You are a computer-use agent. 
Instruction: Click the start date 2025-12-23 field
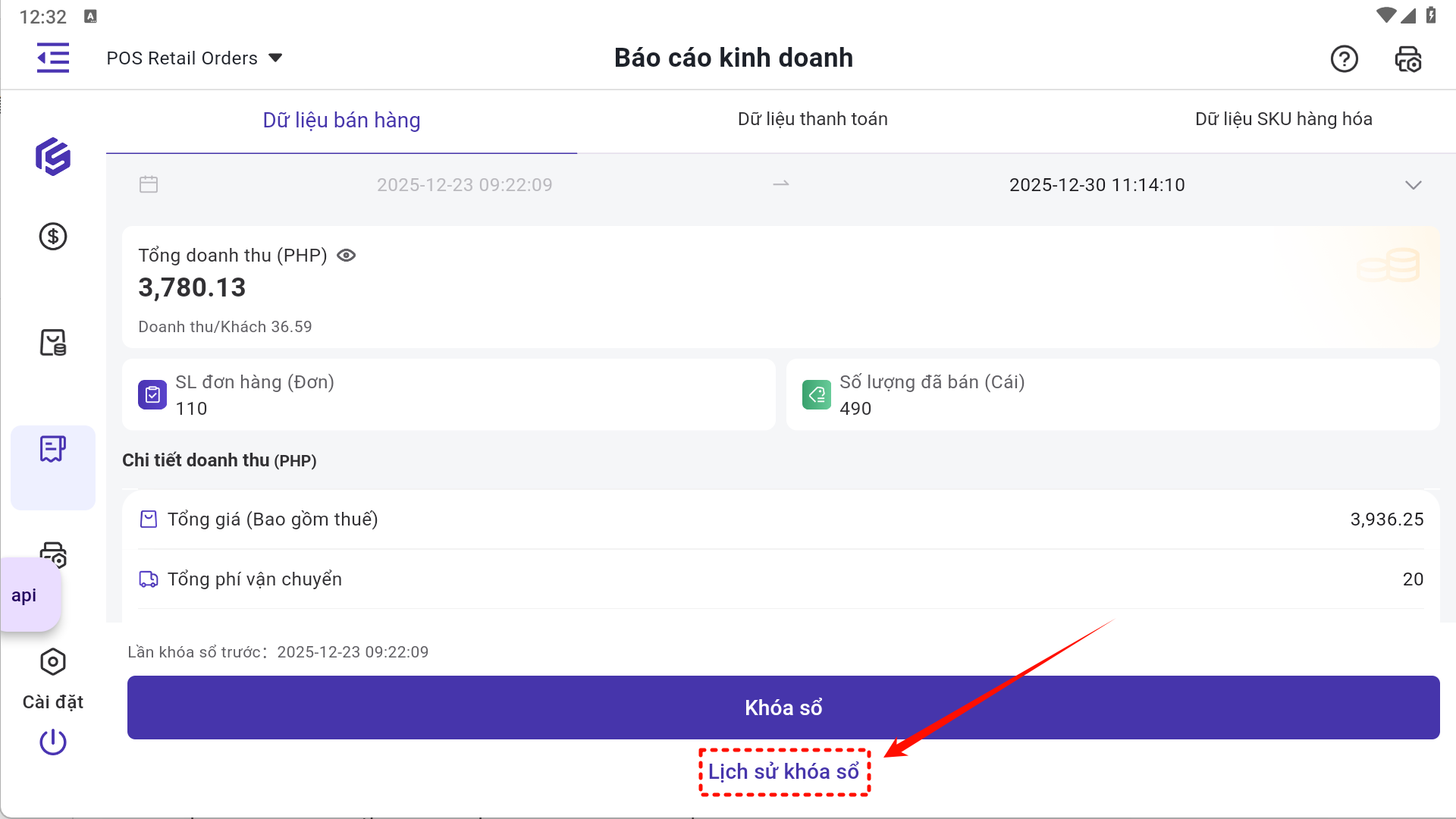[x=464, y=185]
